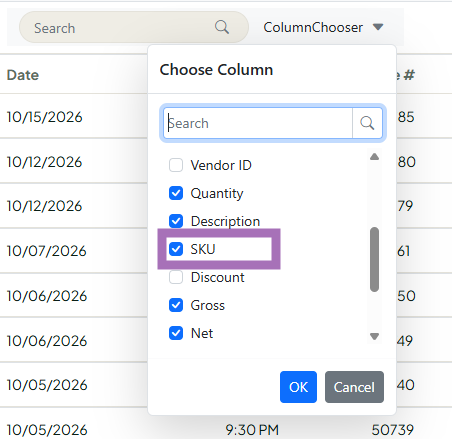Click the Net label text

tap(202, 333)
